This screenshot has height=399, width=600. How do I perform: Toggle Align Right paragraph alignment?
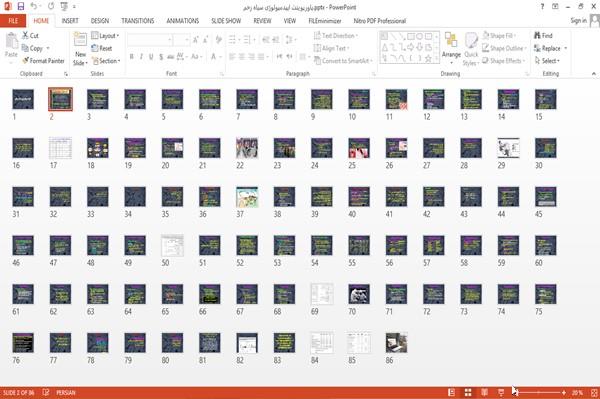251,57
